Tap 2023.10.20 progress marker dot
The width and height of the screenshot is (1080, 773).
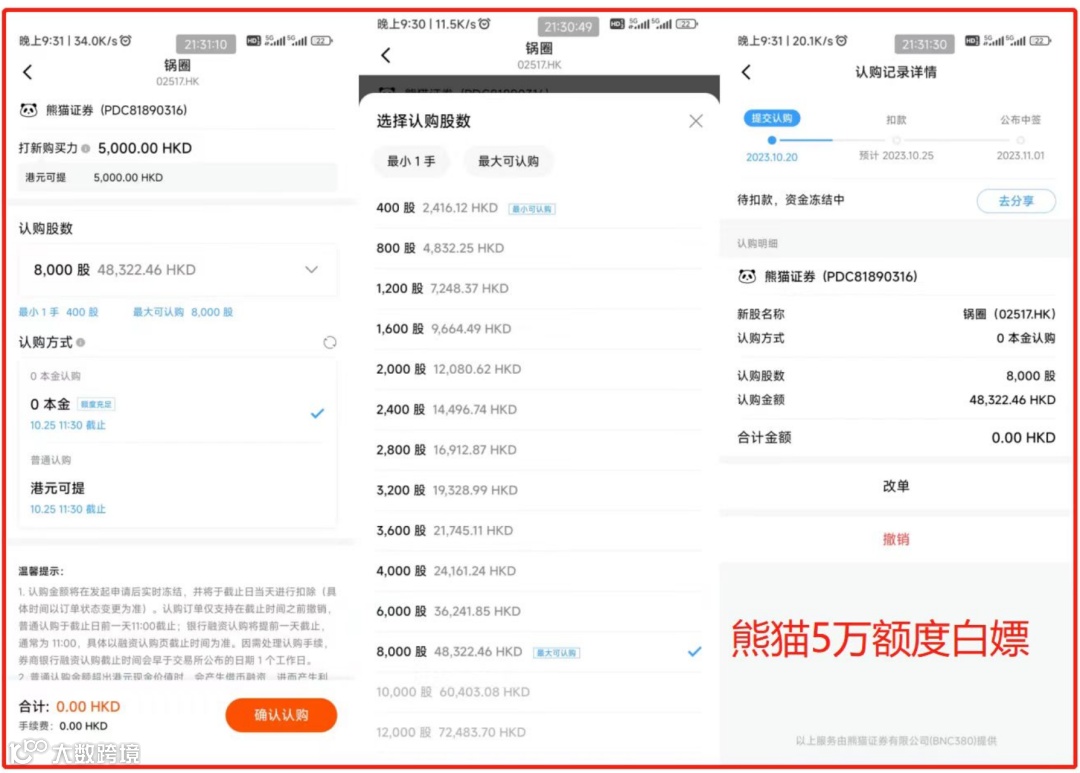coord(771,140)
